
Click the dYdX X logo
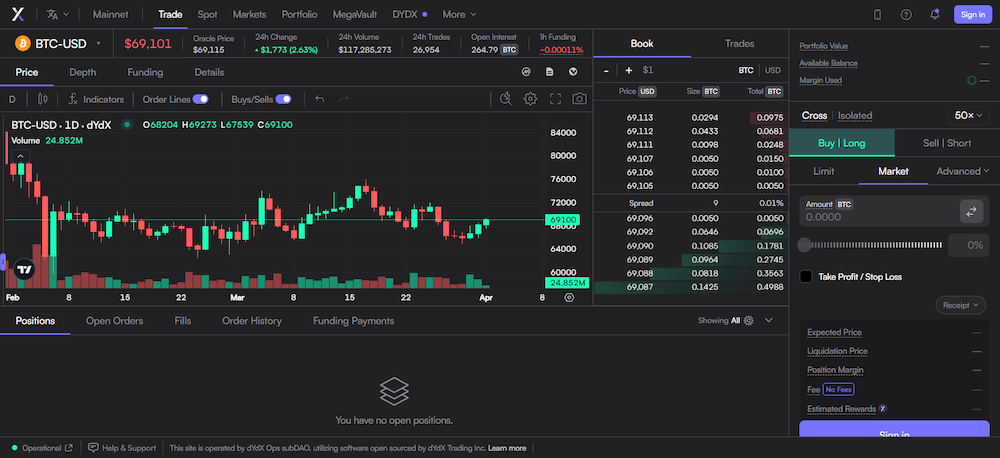pyautogui.click(x=18, y=14)
